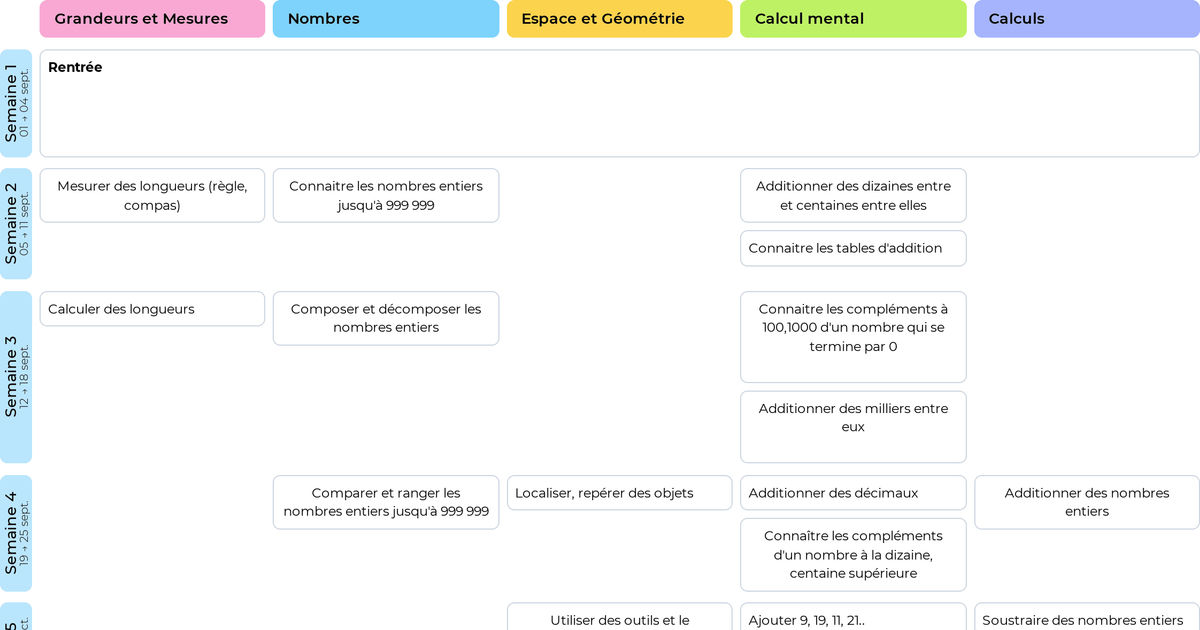Click the Semaine 1 row label
Image resolution: width=1200 pixels, height=630 pixels.
[16, 103]
